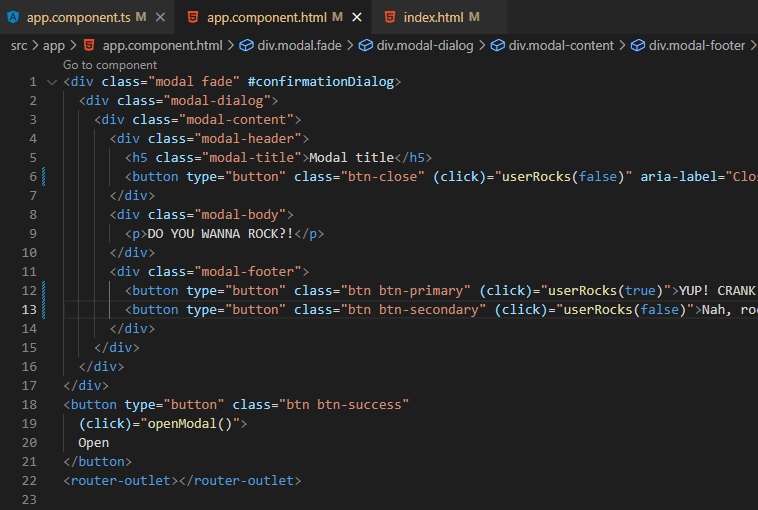Open the app breadcrumb folder dropdown
The height and width of the screenshot is (510, 758).
[54, 45]
